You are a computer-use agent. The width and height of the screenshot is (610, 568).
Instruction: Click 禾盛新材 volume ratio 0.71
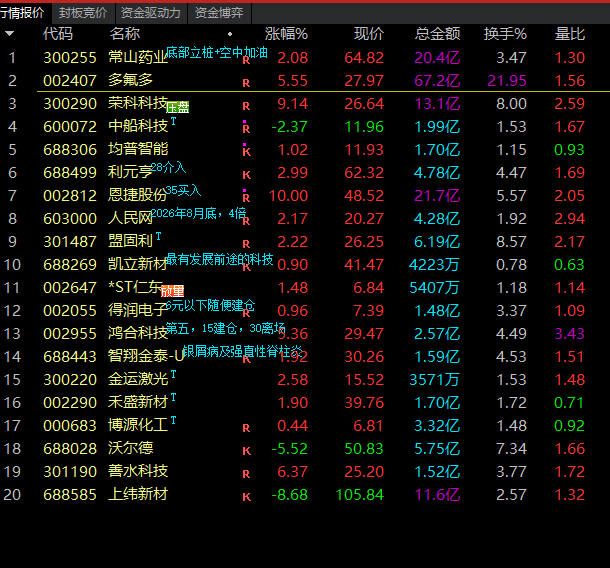point(569,402)
